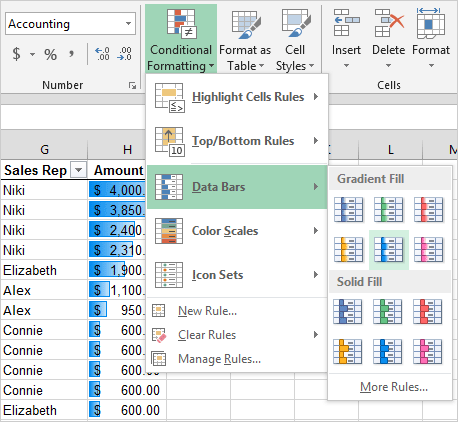Open the Cell Styles gallery
Screen dimensions: 458x422
point(295,39)
